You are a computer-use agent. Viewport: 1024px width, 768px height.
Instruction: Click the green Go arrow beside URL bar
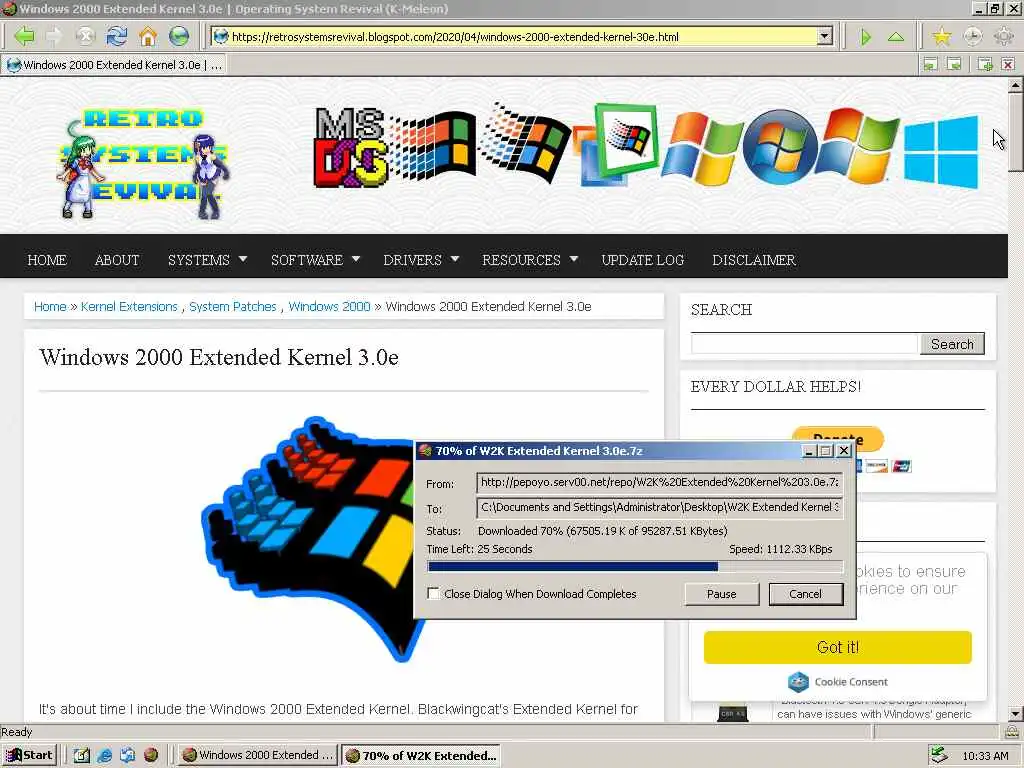click(866, 37)
